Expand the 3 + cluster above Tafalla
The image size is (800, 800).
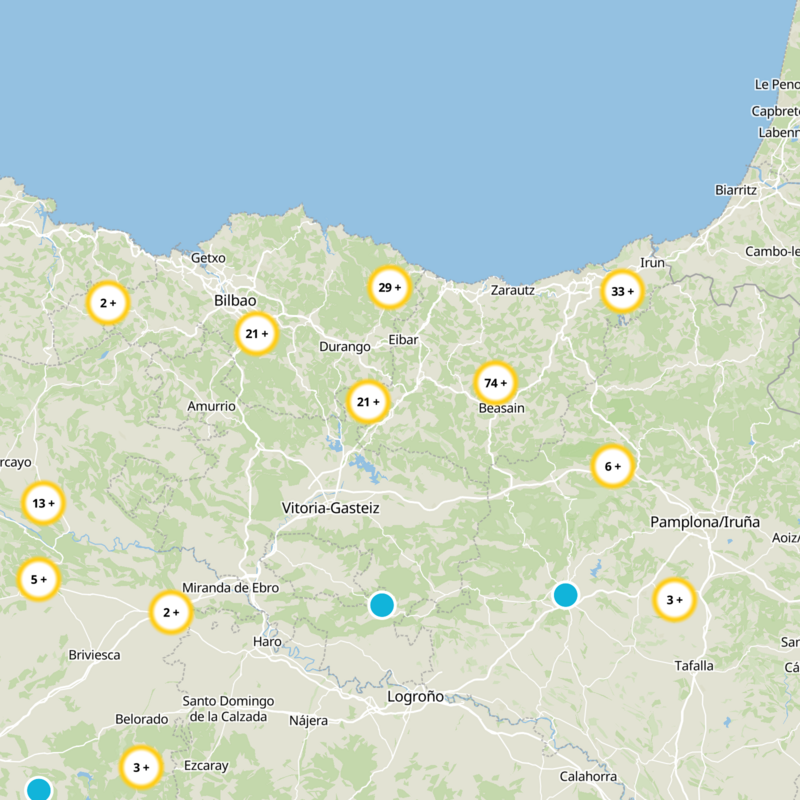[674, 600]
